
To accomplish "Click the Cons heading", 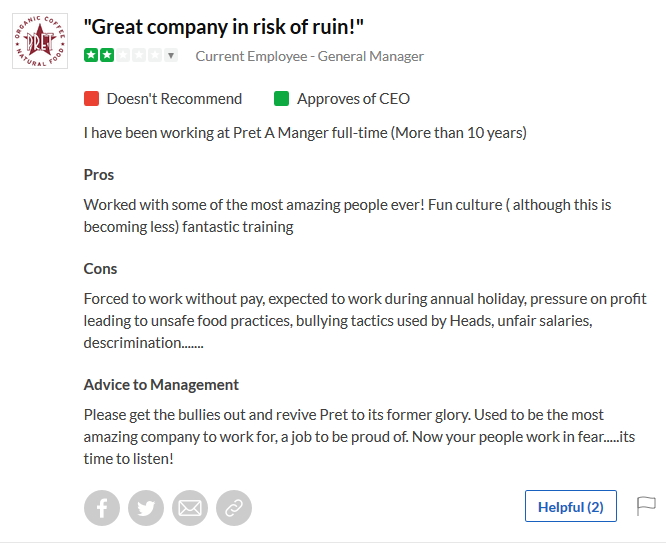I will coord(100,269).
